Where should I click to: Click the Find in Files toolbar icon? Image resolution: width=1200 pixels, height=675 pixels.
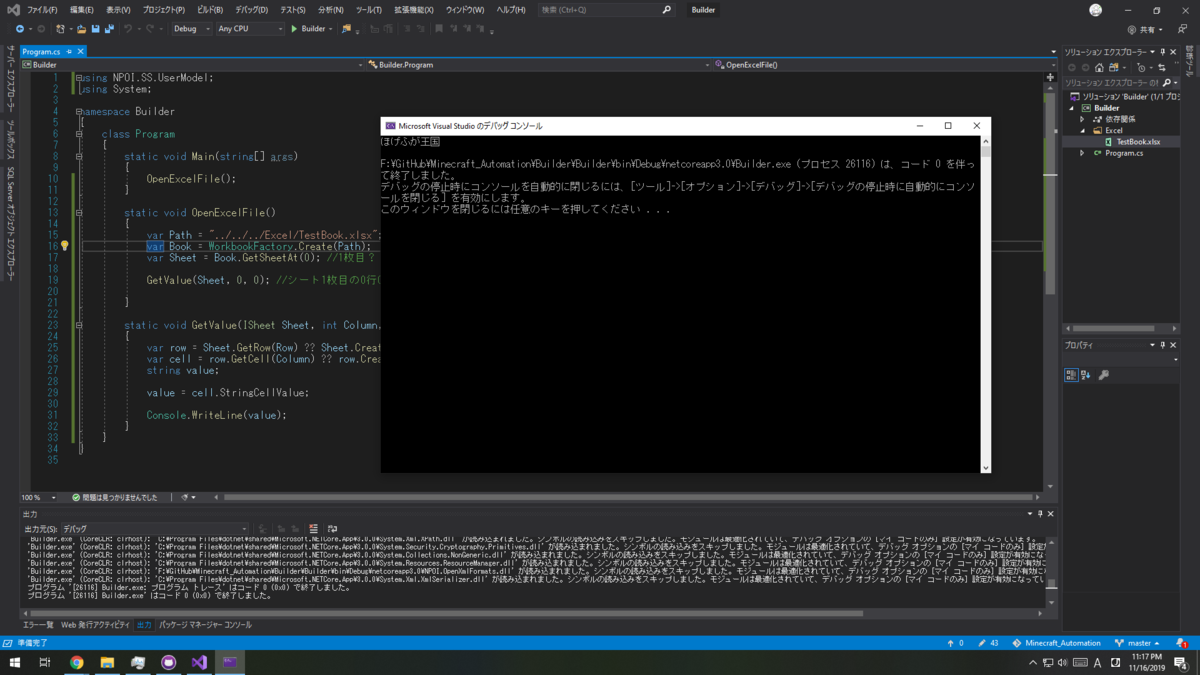[x=347, y=29]
